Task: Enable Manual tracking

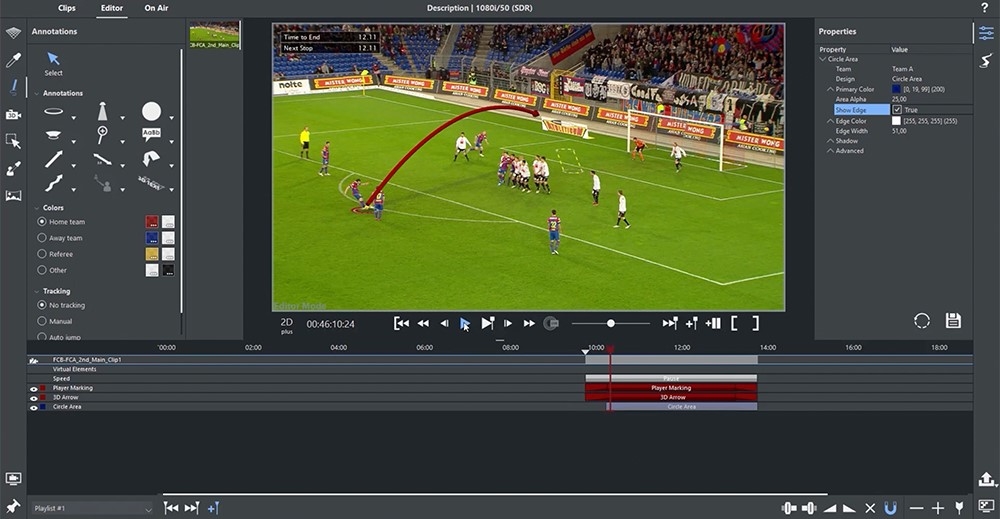Action: [42, 321]
